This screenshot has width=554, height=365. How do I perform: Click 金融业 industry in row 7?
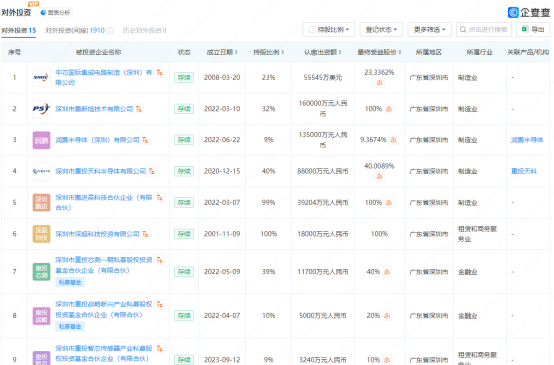coord(467,272)
